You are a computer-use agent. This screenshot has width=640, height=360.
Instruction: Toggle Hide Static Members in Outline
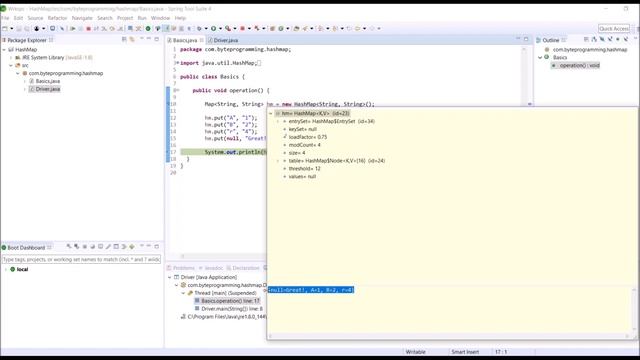pos(610,40)
